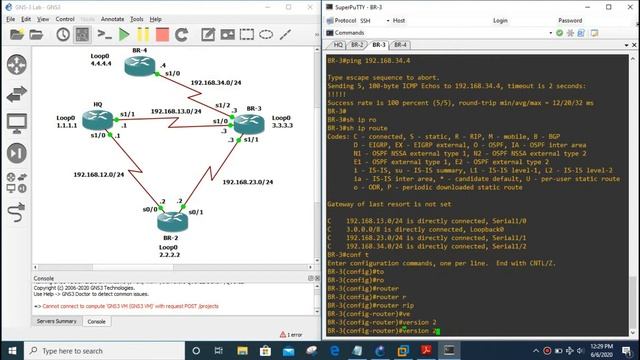Click the Host input field
The image size is (640, 360).
tap(449, 20)
